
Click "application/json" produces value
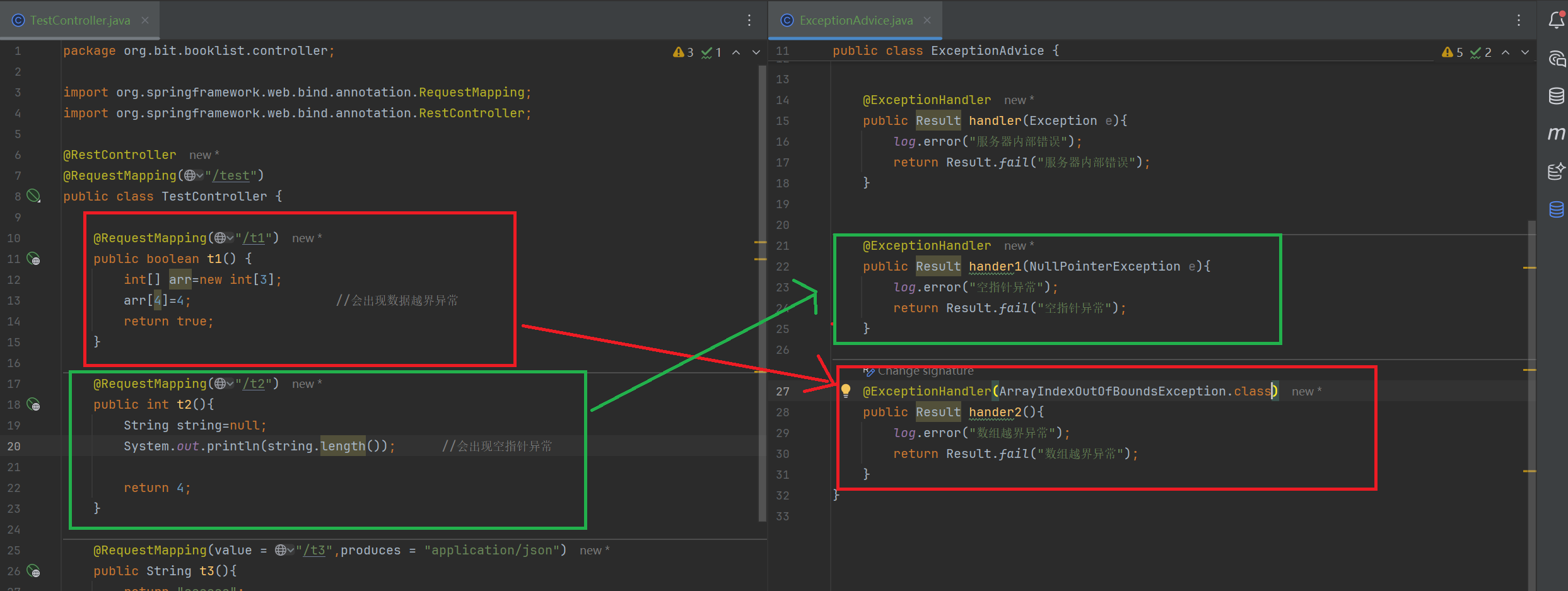491,550
